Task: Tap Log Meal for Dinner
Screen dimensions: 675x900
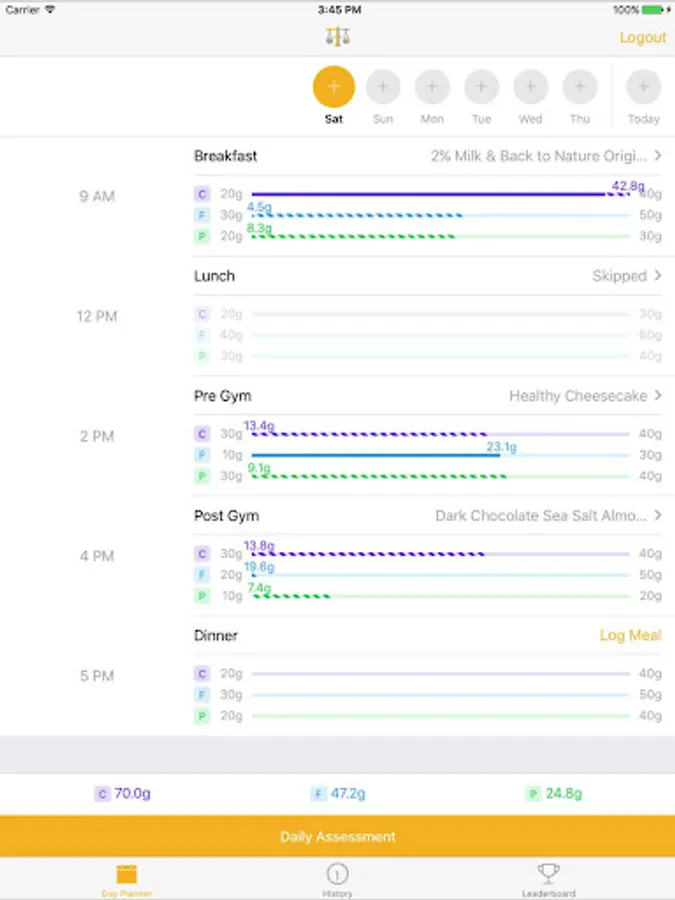Action: [630, 636]
